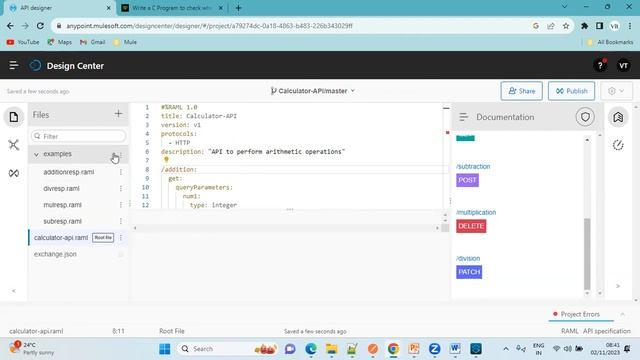The width and height of the screenshot is (640, 360).
Task: Add a new file with plus icon
Action: [x=118, y=114]
